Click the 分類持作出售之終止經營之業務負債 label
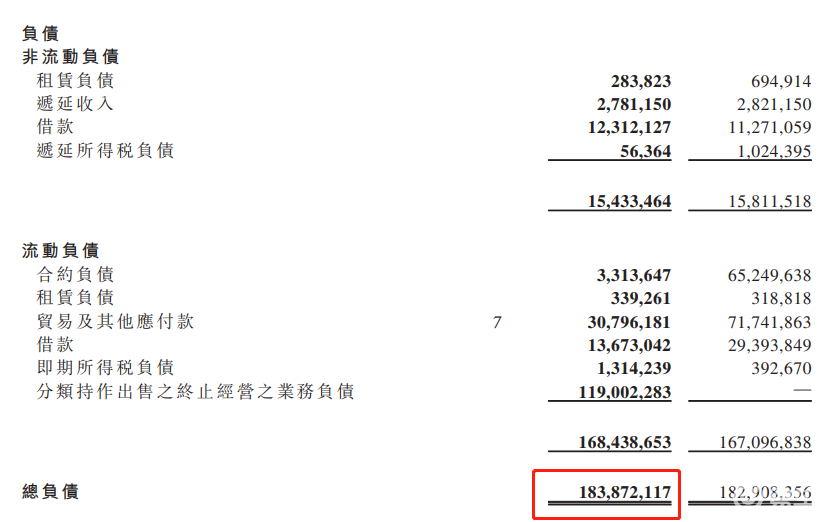This screenshot has width=827, height=522. [195, 392]
